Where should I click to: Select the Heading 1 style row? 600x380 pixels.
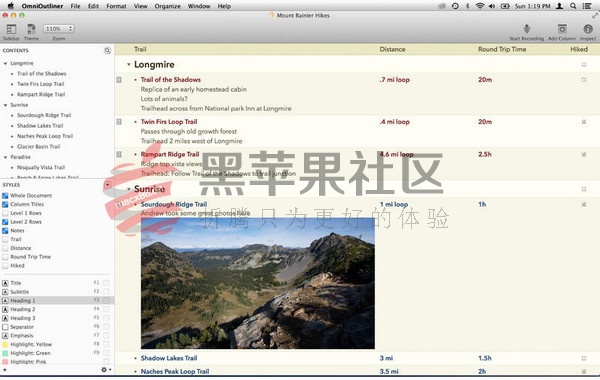coord(57,301)
